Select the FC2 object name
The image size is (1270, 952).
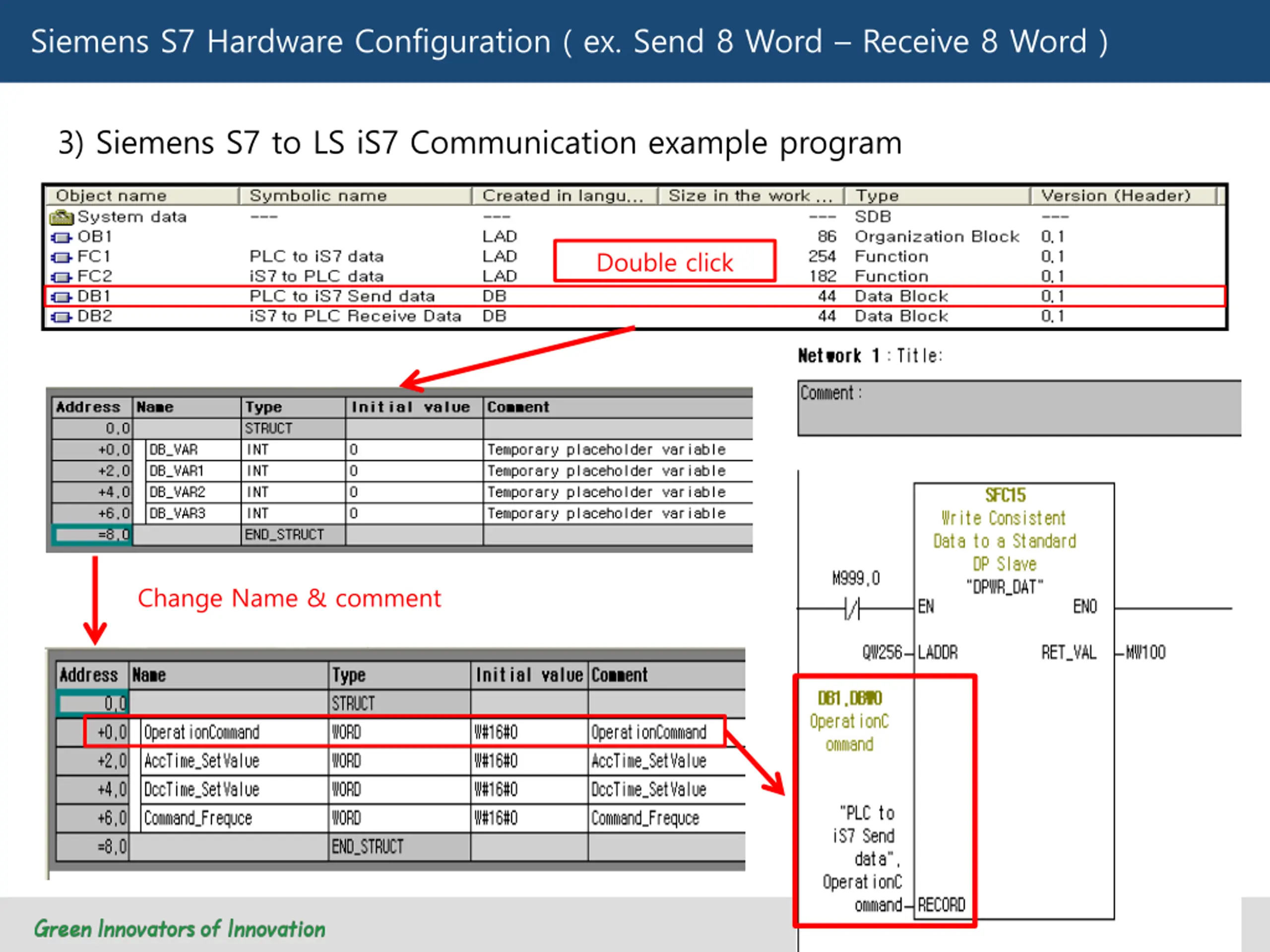coord(95,277)
